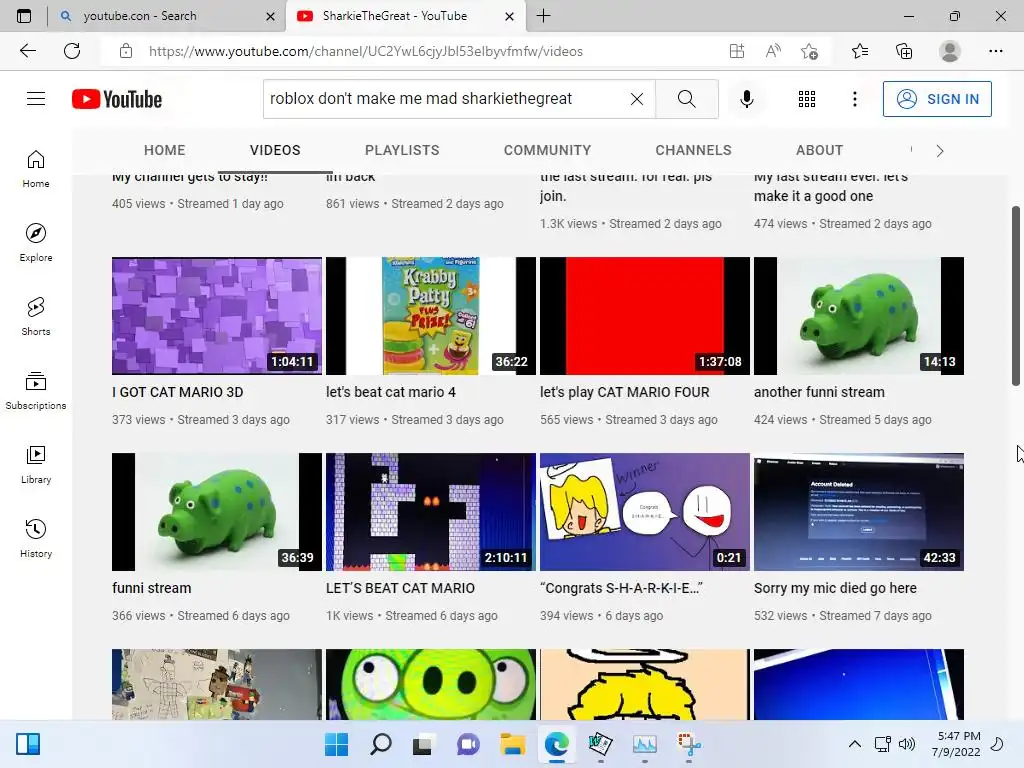Open Edge Favorites list icon
The height and width of the screenshot is (768, 1024).
[860, 51]
